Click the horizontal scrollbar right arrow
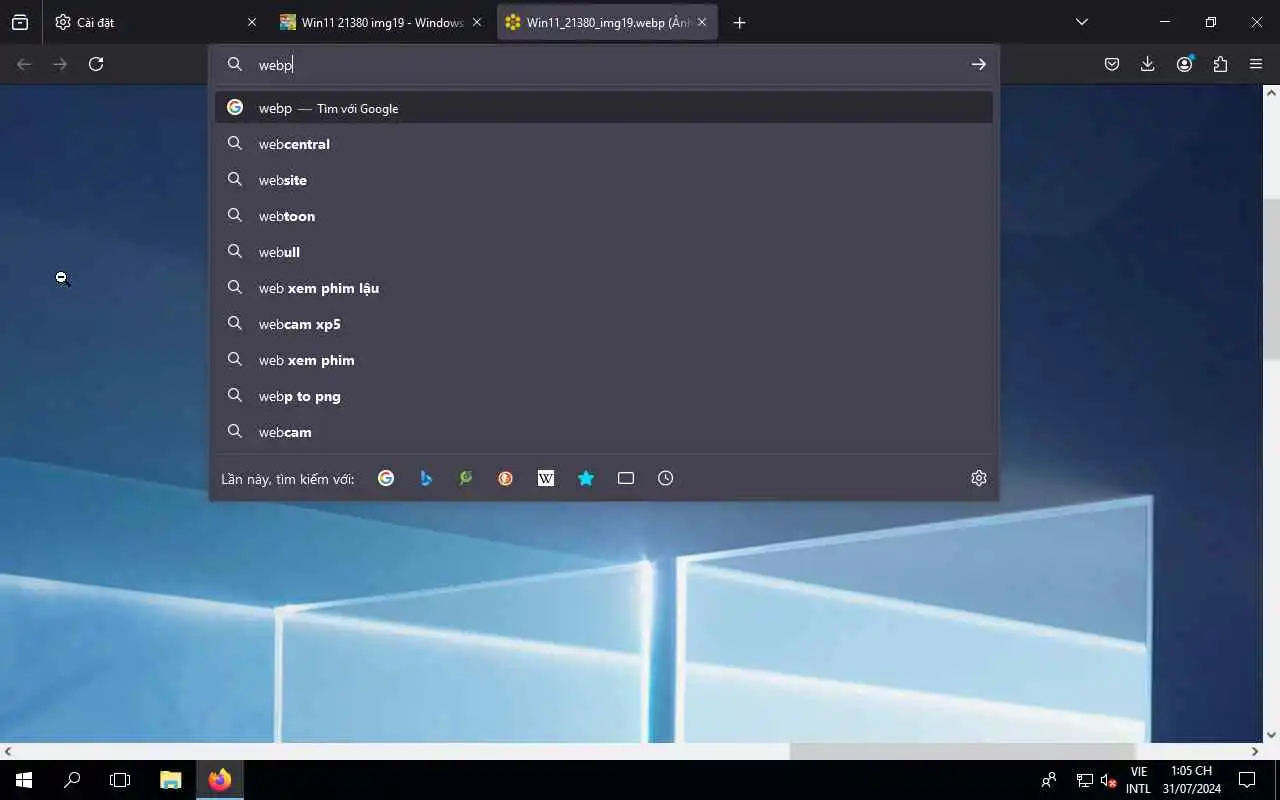Image resolution: width=1280 pixels, height=800 pixels. 1255,751
